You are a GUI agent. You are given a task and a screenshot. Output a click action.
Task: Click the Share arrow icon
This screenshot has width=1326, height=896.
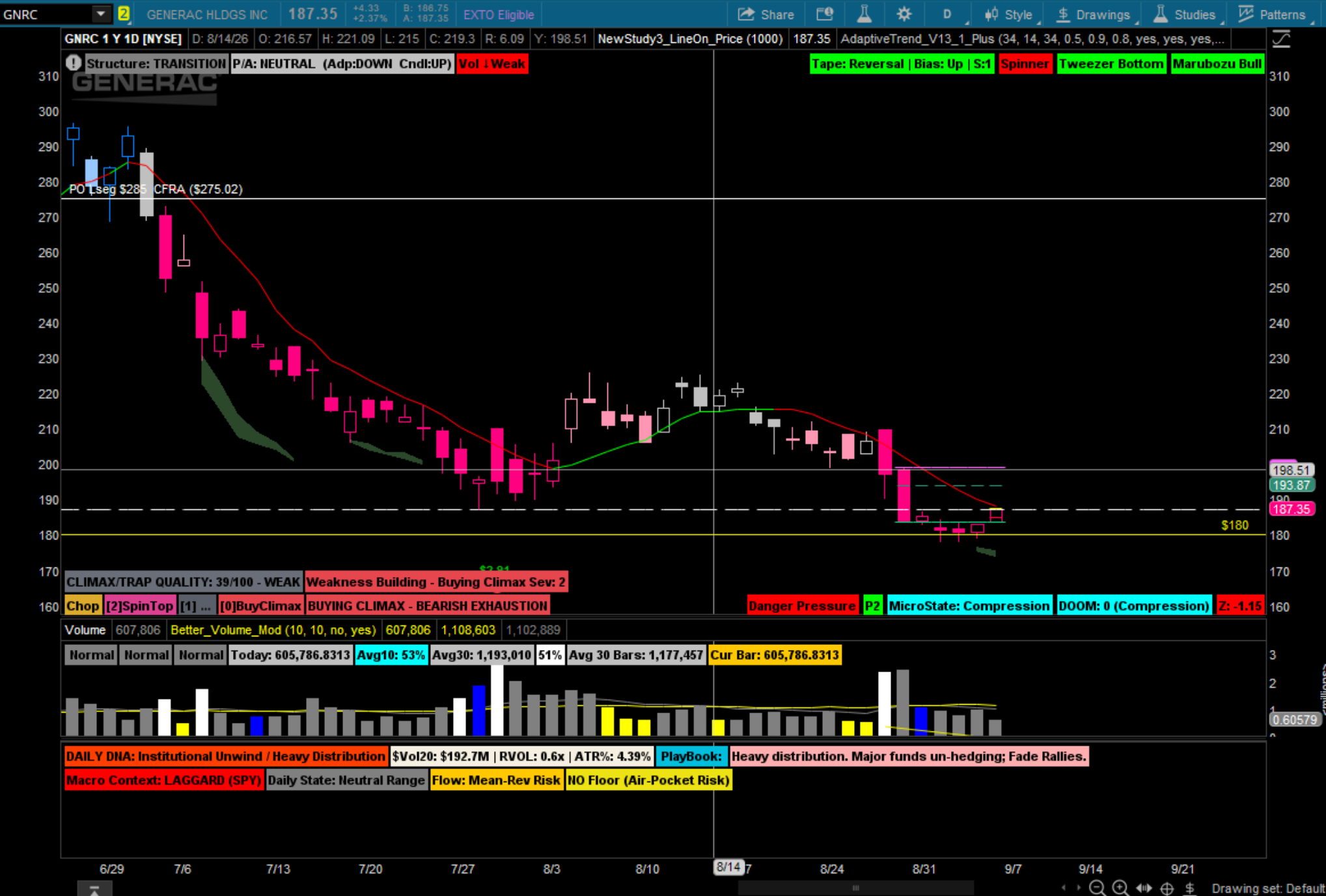point(746,14)
